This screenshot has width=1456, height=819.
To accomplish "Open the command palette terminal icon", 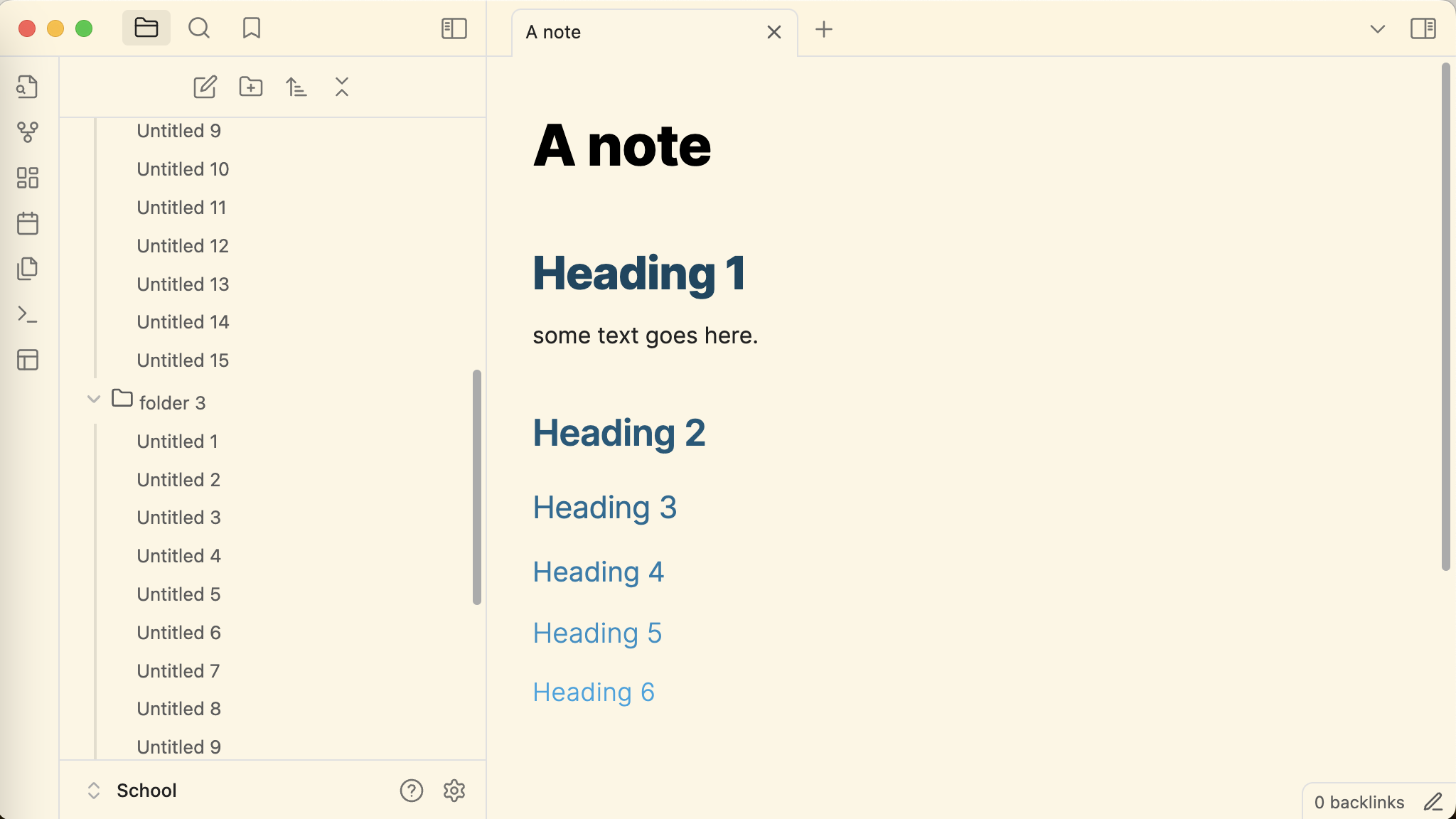I will [27, 314].
